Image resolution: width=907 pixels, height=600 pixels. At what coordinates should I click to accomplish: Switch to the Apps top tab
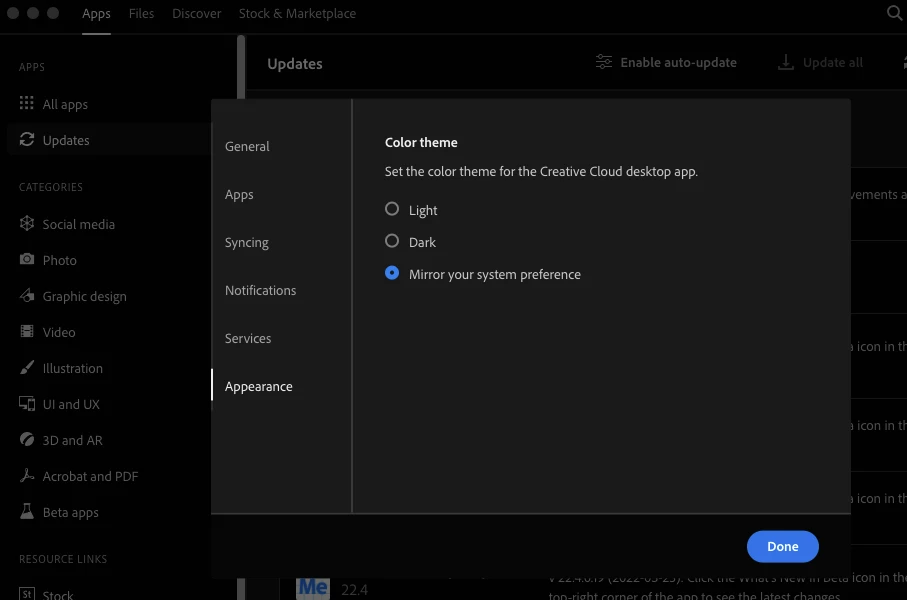[x=96, y=13]
